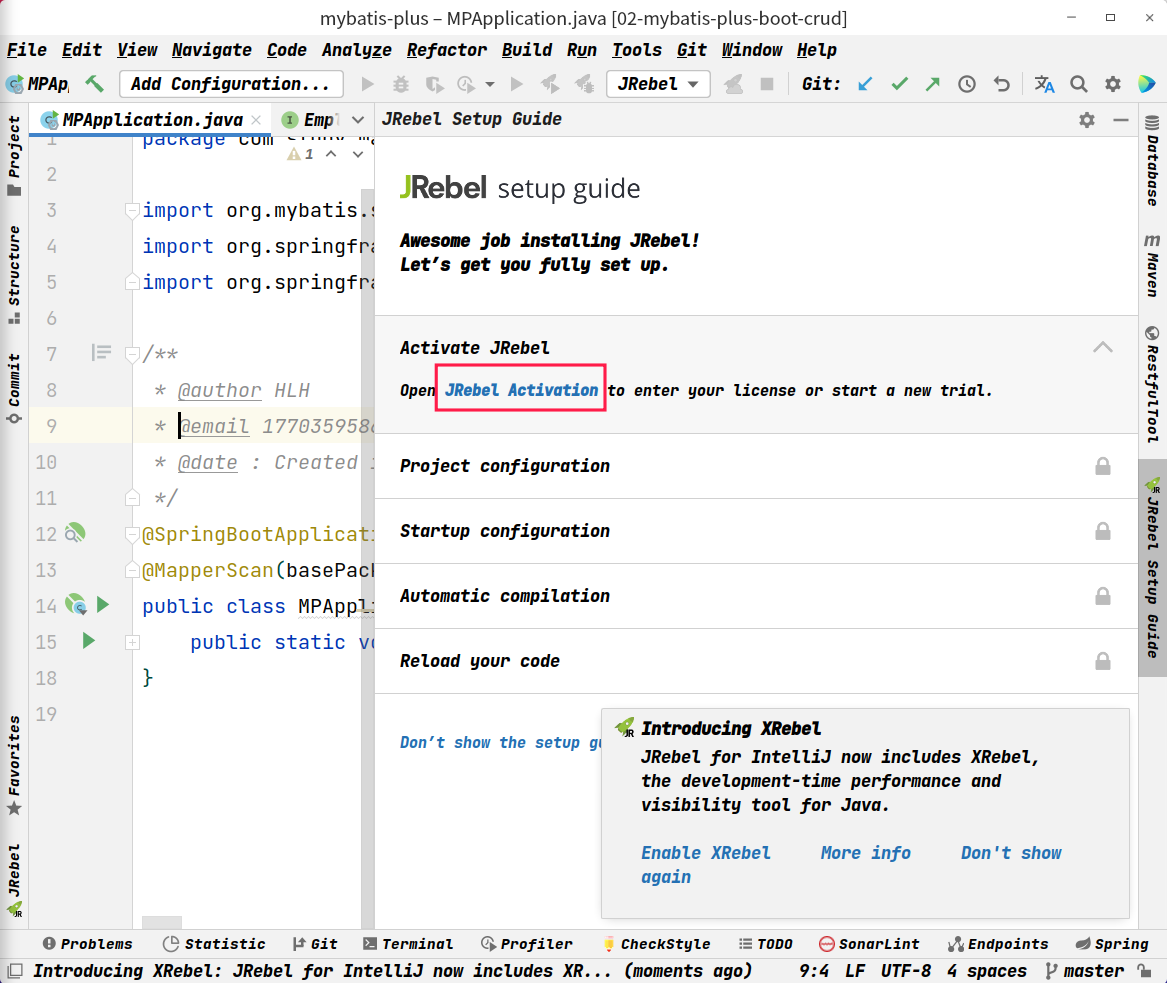Open the Tools menu

click(636, 50)
